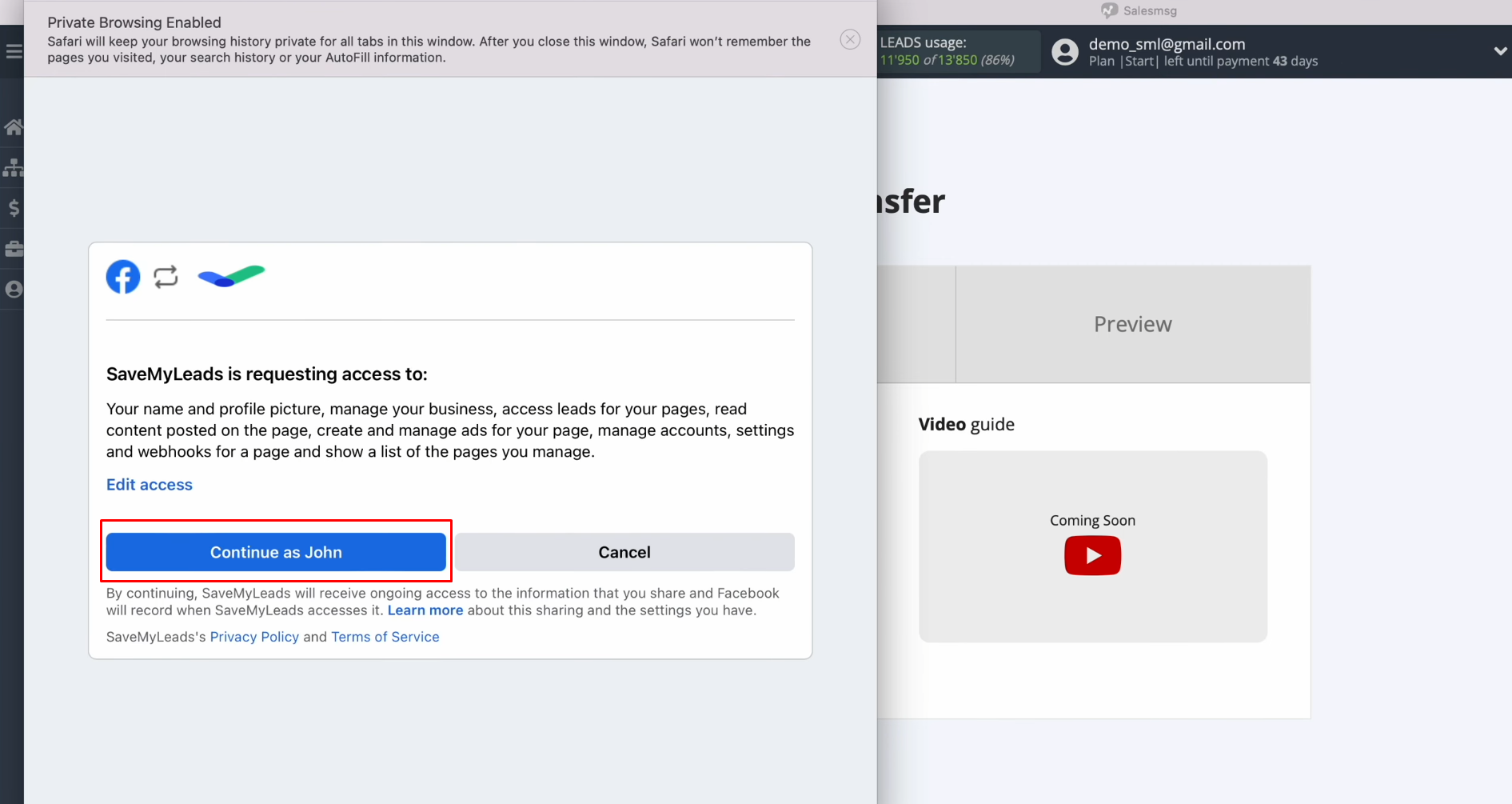The width and height of the screenshot is (1512, 804).
Task: Open profile via sidebar user icon
Action: pos(14,290)
